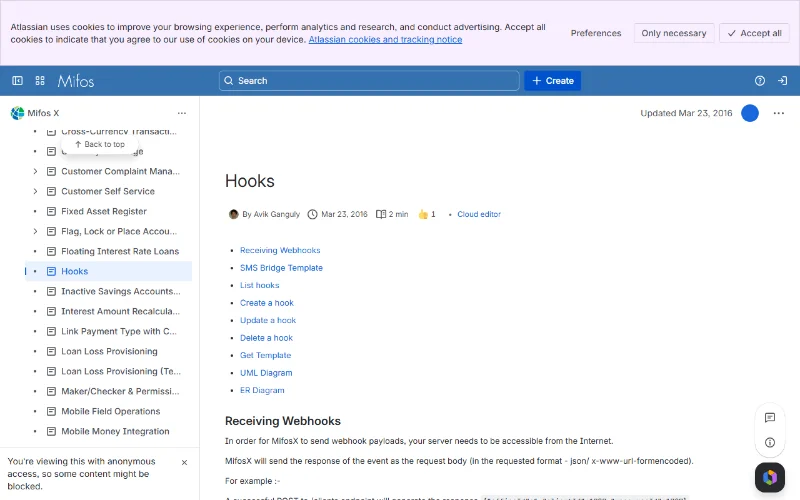
Task: Click the Mifos X space globe icon
Action: tap(17, 113)
